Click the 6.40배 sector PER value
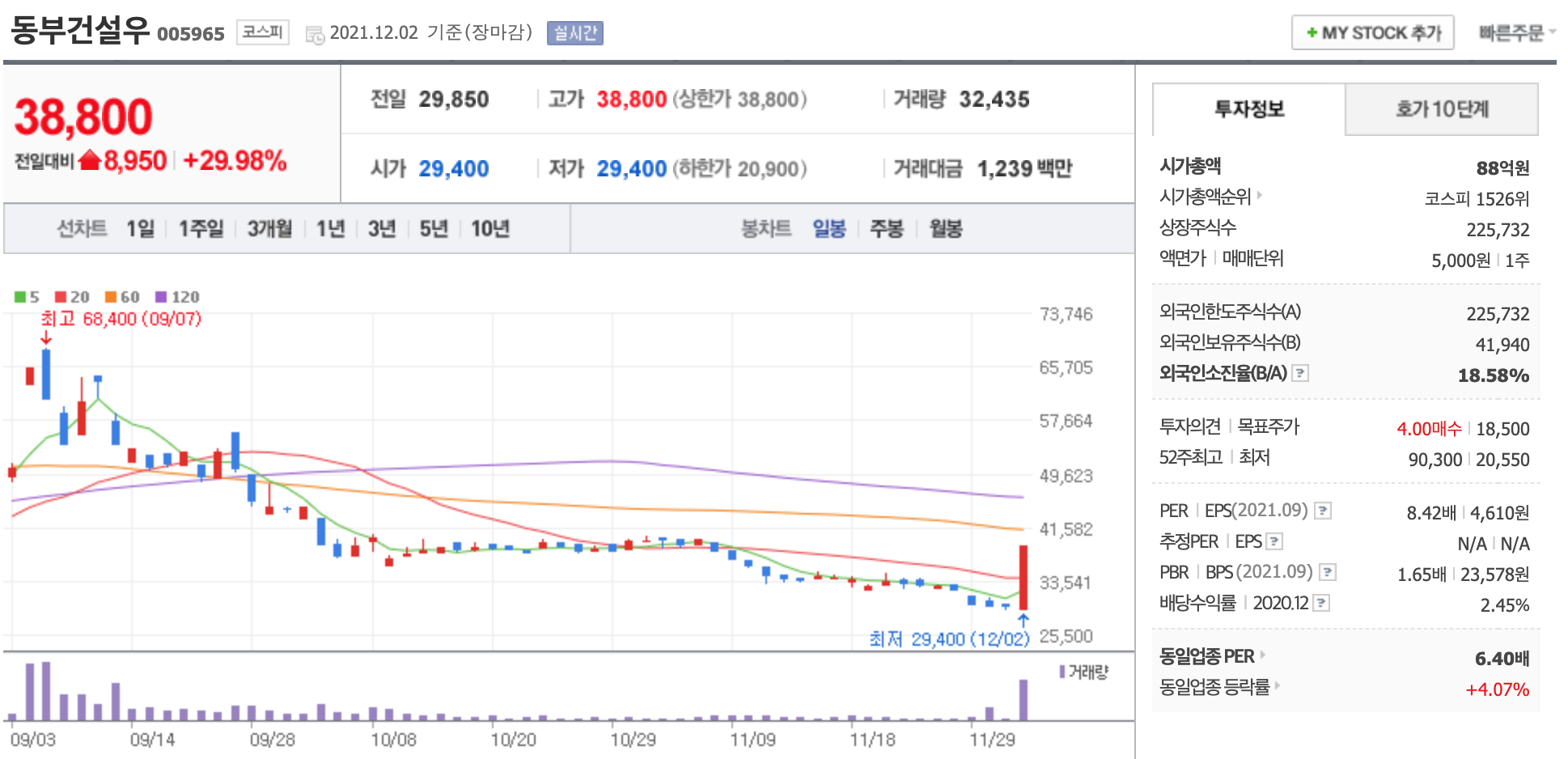 click(x=1502, y=659)
